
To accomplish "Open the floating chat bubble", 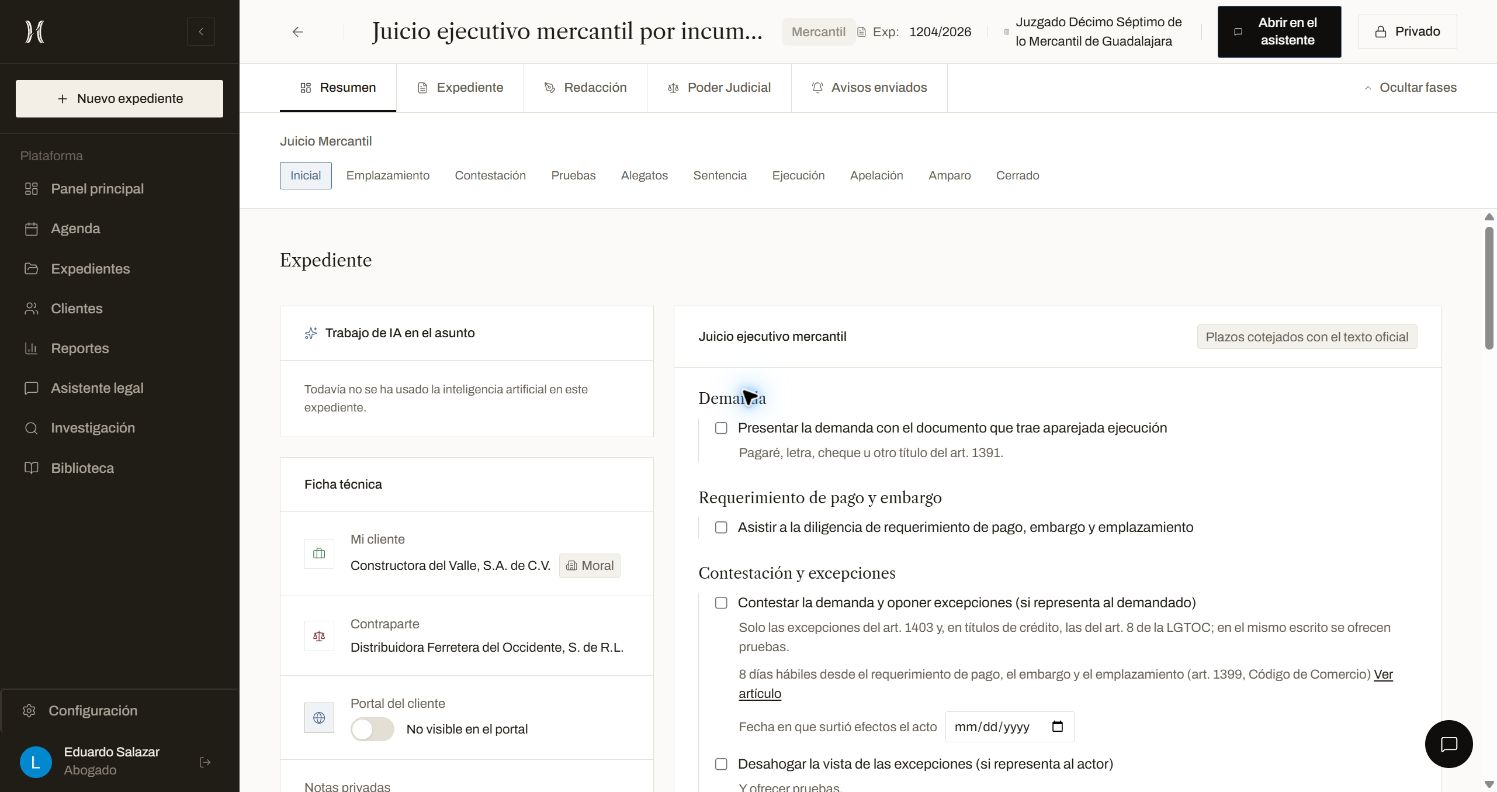I will (1449, 744).
